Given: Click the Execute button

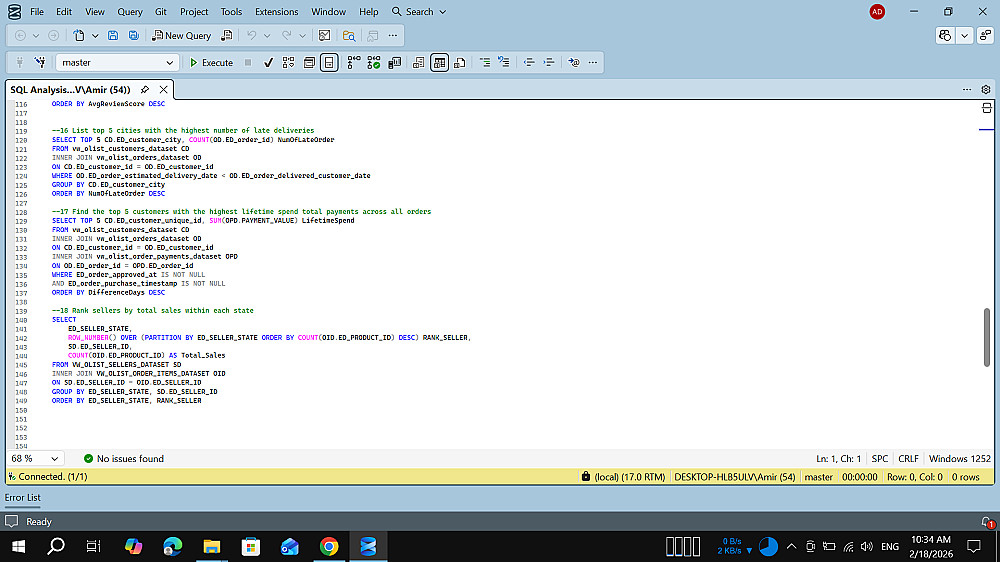Looking at the screenshot, I should pos(211,63).
